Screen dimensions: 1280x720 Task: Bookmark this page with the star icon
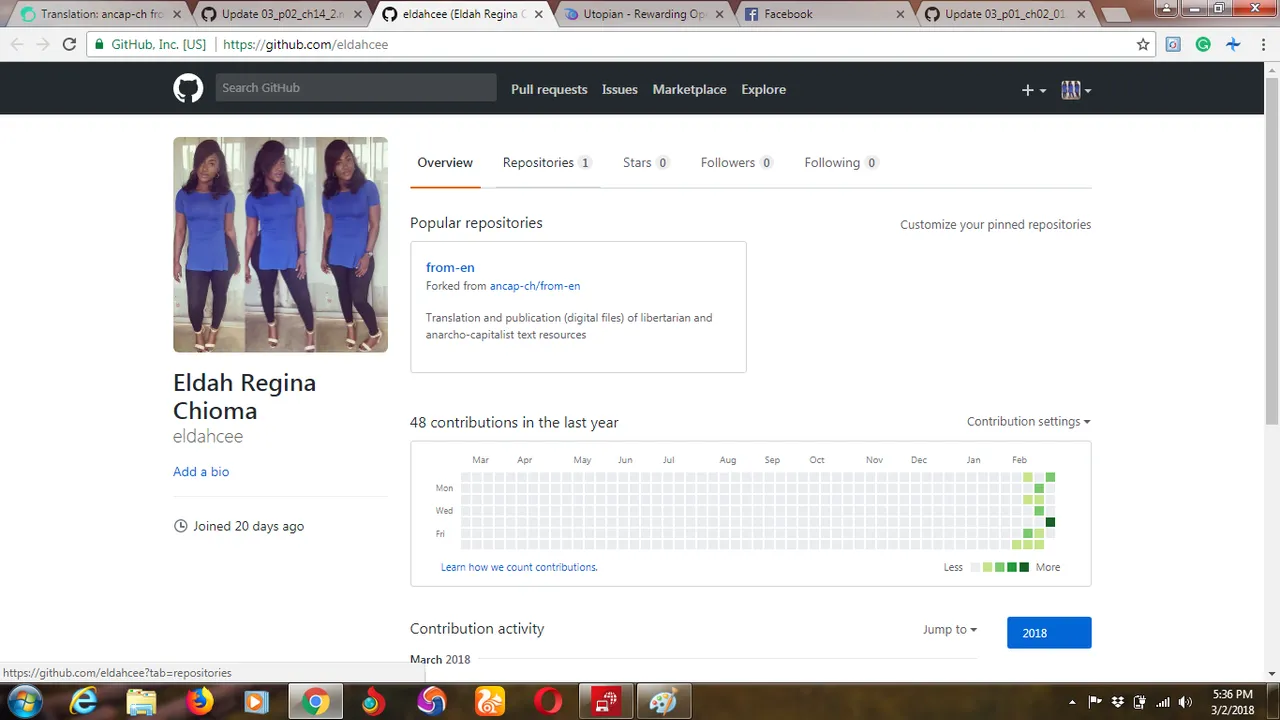1143,44
